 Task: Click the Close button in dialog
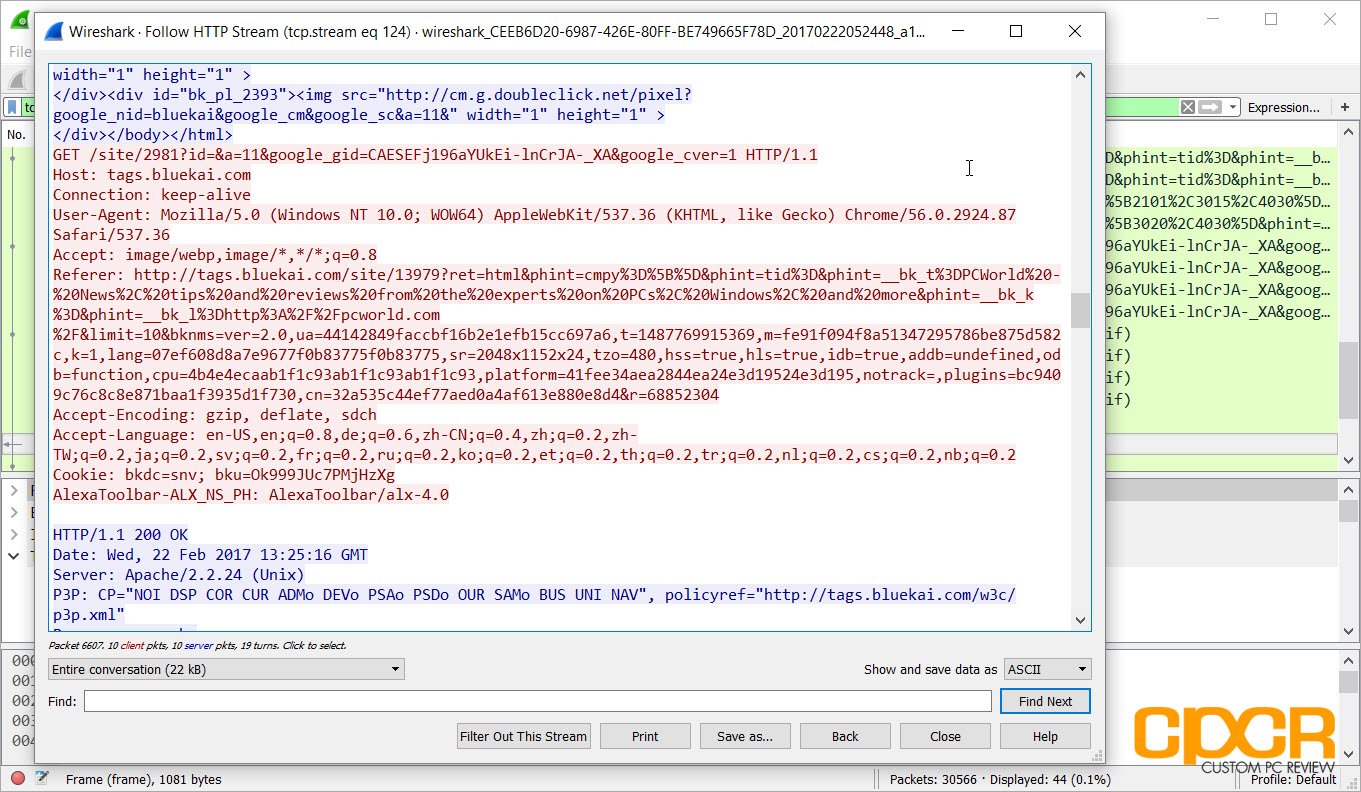pos(945,736)
